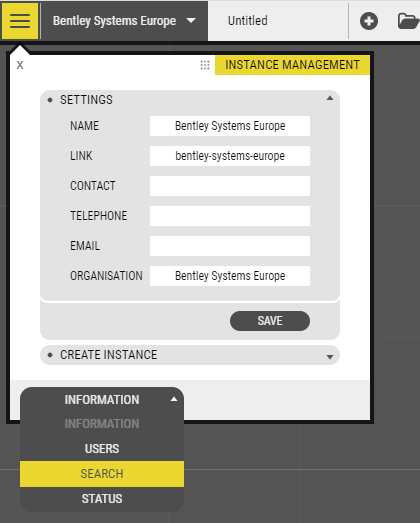Save the instance settings
Viewport: 420px width, 523px height.
[270, 321]
